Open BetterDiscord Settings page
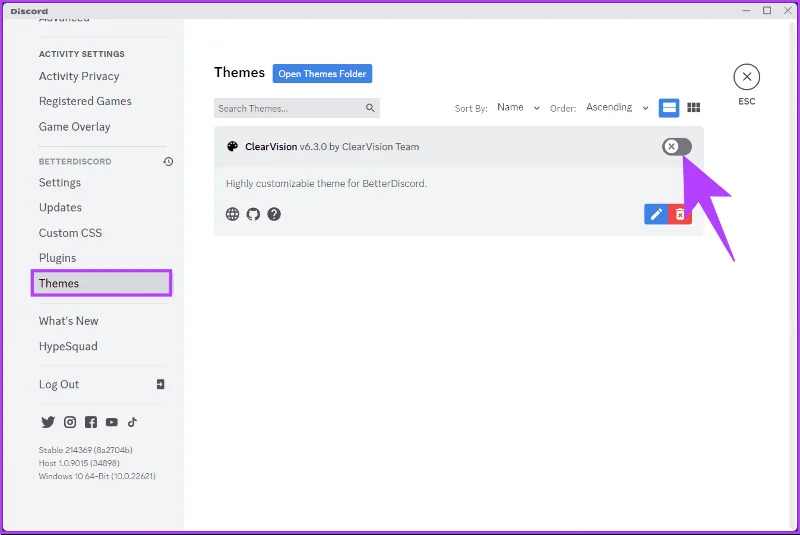Image resolution: width=800 pixels, height=535 pixels. point(60,183)
